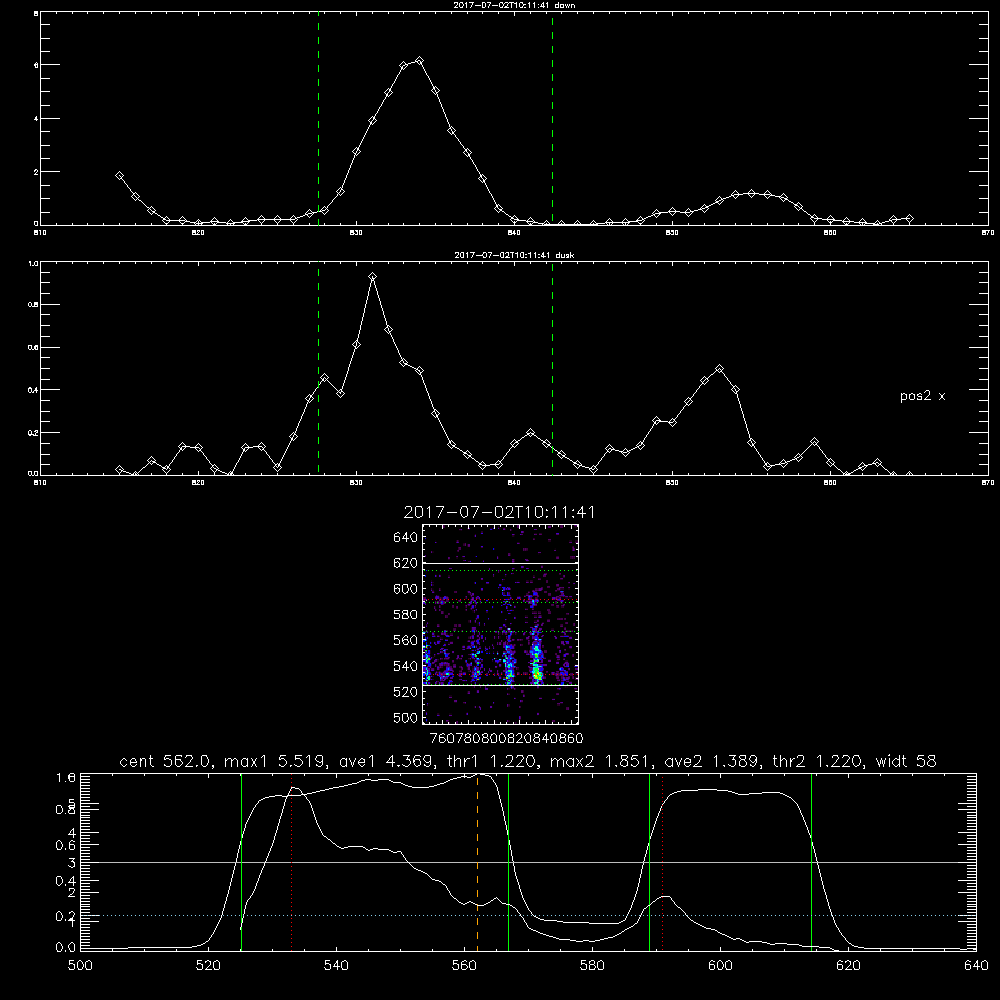The image size is (1000, 1000).
Task: Click the left green dashed line in dusk plot
Action: click(x=318, y=369)
